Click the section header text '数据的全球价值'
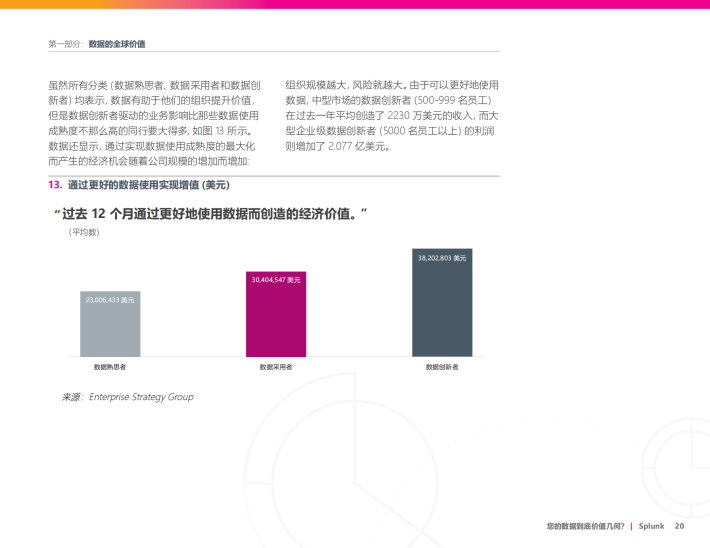The image size is (710, 548). pos(117,44)
